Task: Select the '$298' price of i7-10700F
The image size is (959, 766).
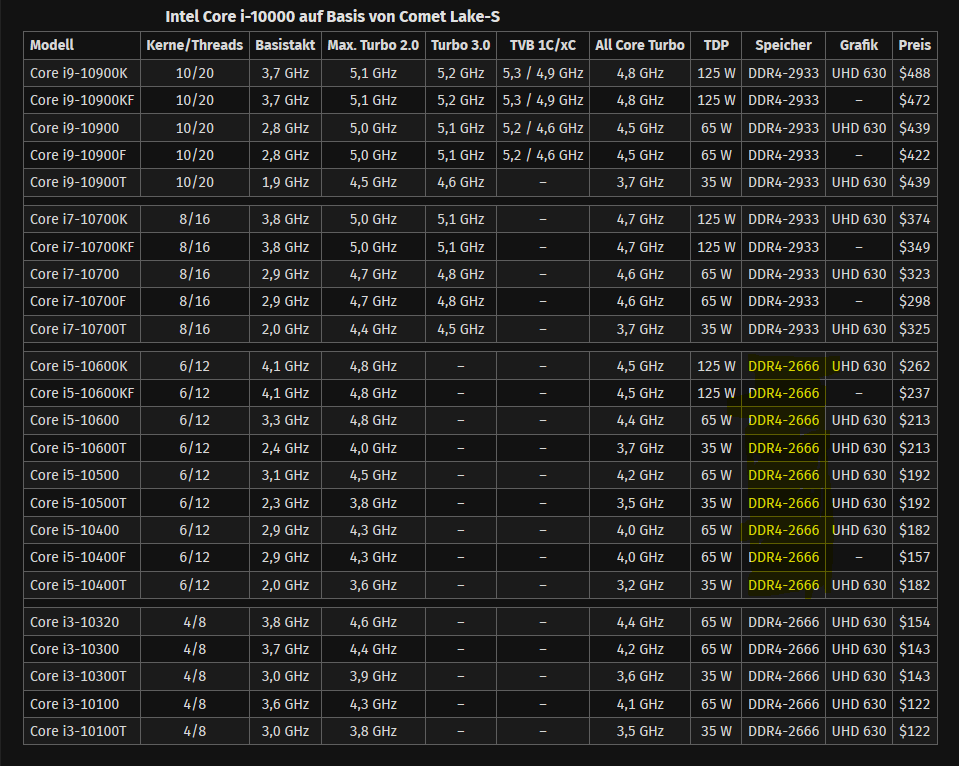Action: pyautogui.click(x=914, y=301)
